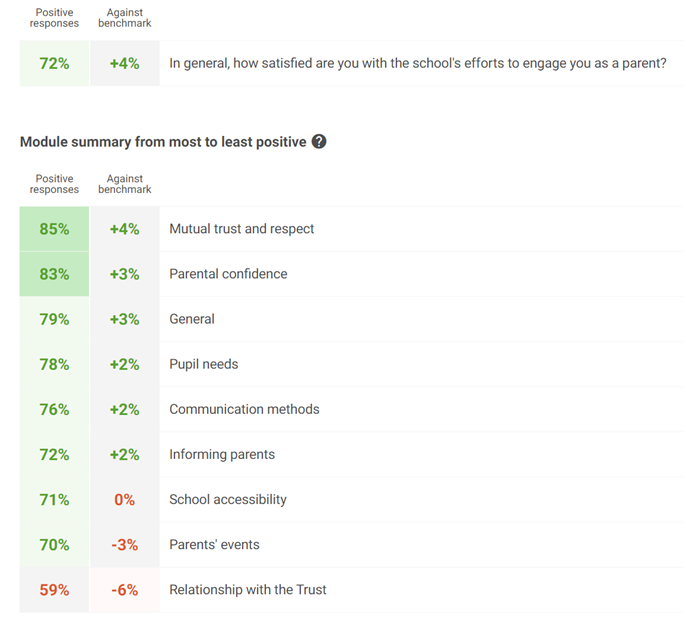Select the red 59% score cell
The height and width of the screenshot is (618, 686).
[54, 590]
